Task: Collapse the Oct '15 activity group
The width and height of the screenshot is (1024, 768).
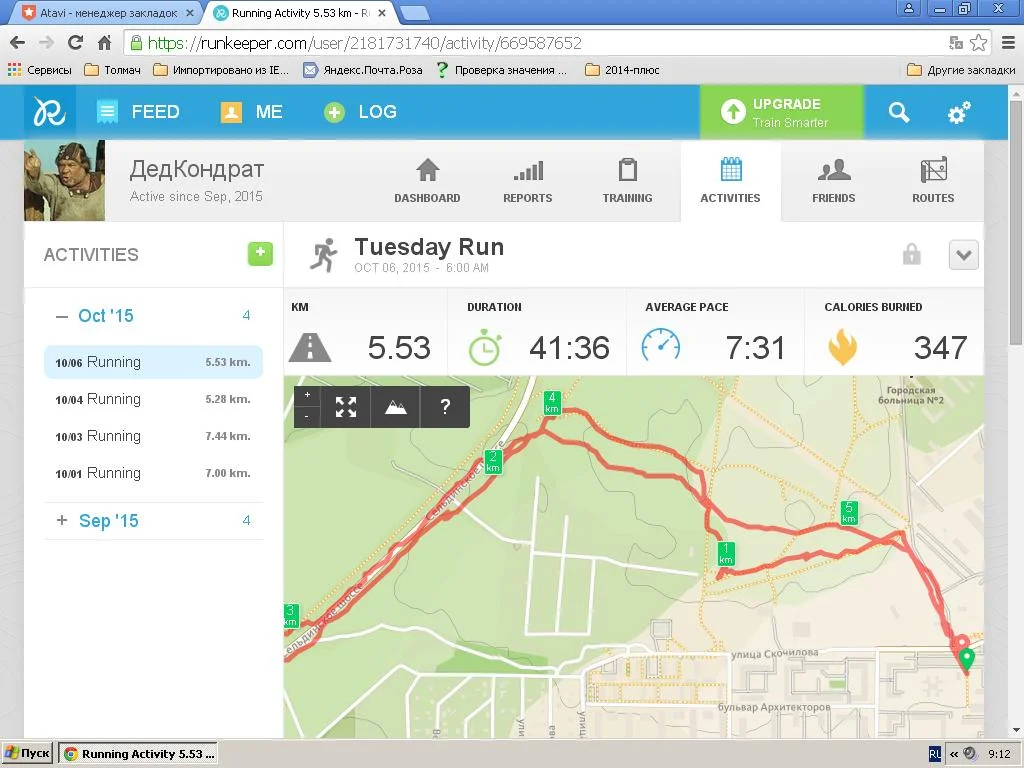Action: tap(62, 317)
